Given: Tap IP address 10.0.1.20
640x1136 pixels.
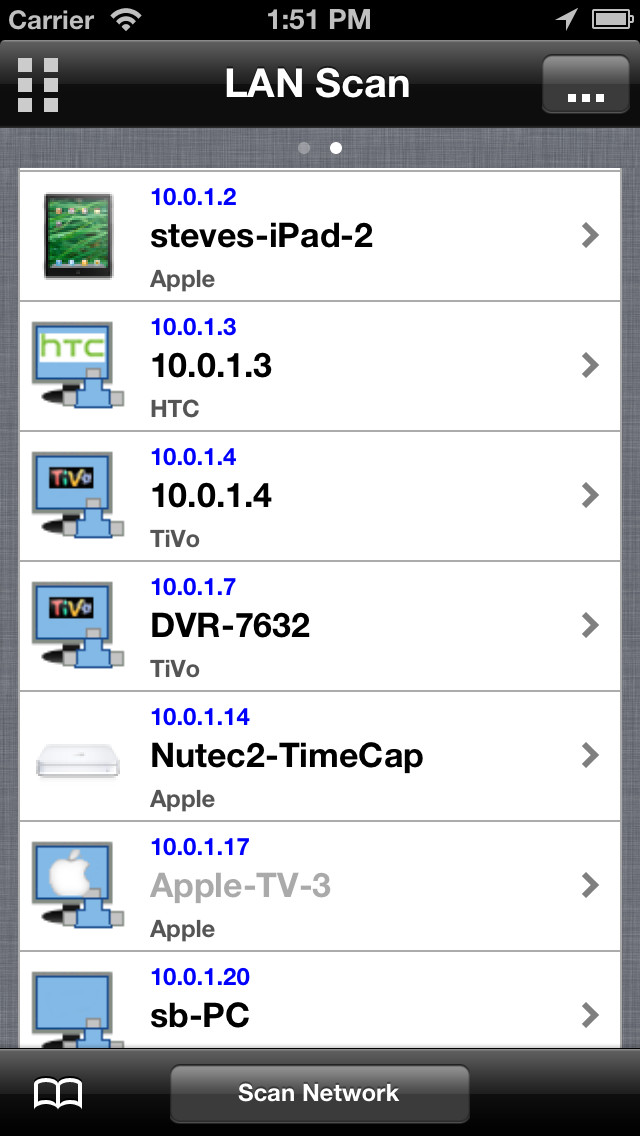Looking at the screenshot, I should point(200,977).
